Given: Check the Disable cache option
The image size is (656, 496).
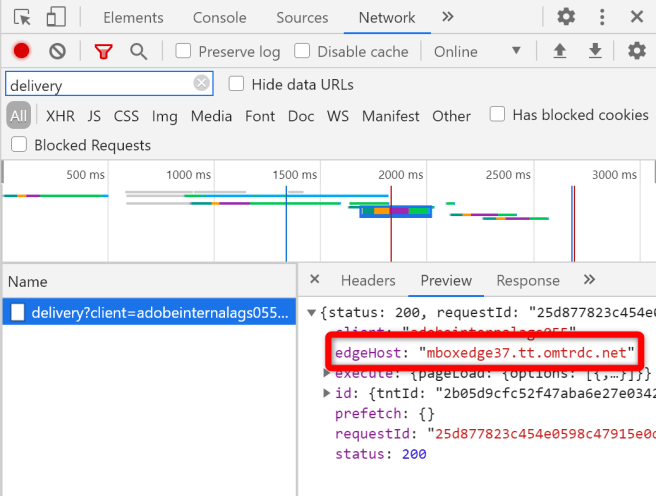Looking at the screenshot, I should pyautogui.click(x=301, y=51).
